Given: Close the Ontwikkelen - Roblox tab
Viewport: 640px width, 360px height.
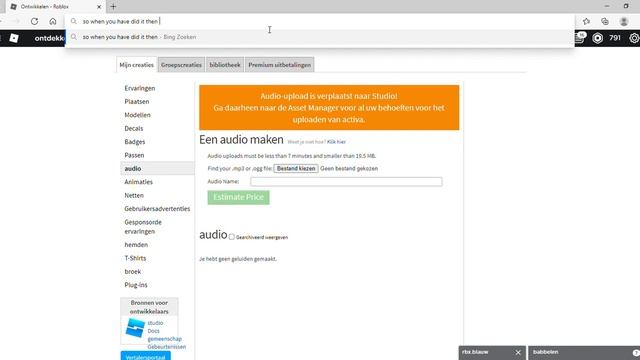Looking at the screenshot, I should pyautogui.click(x=99, y=7).
